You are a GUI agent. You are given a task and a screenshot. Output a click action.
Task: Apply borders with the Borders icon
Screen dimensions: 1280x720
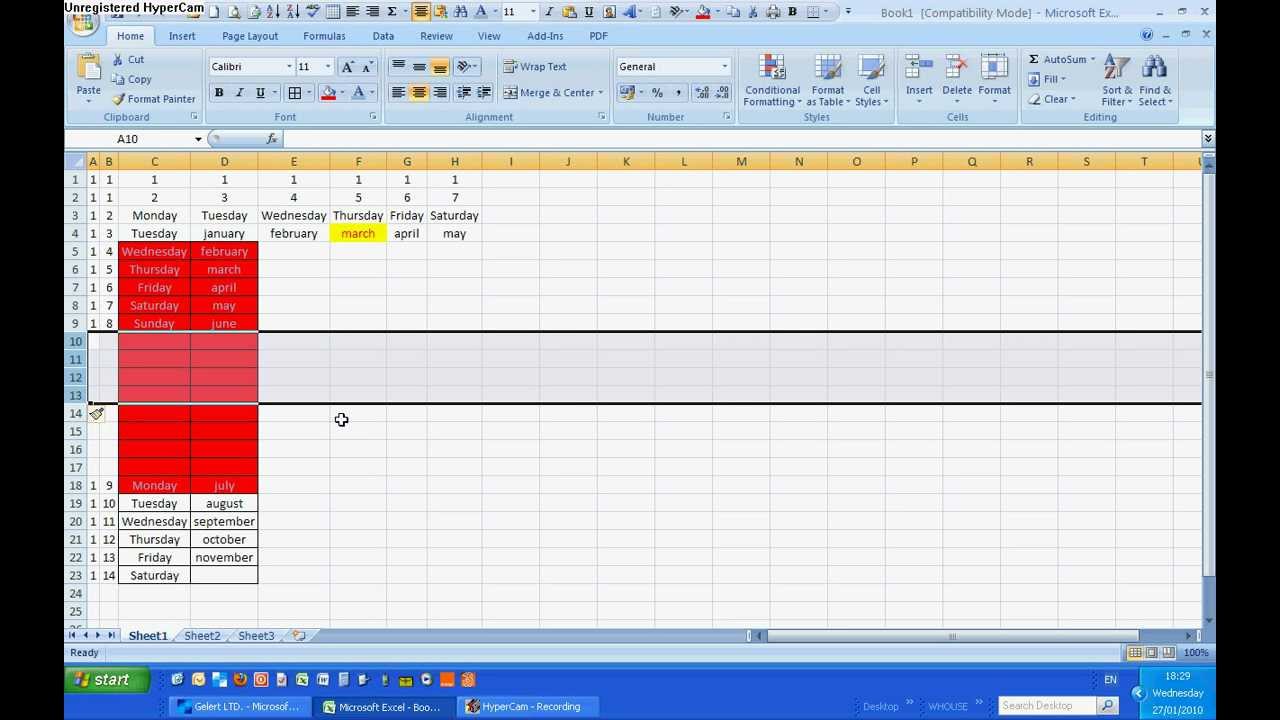pyautogui.click(x=295, y=93)
